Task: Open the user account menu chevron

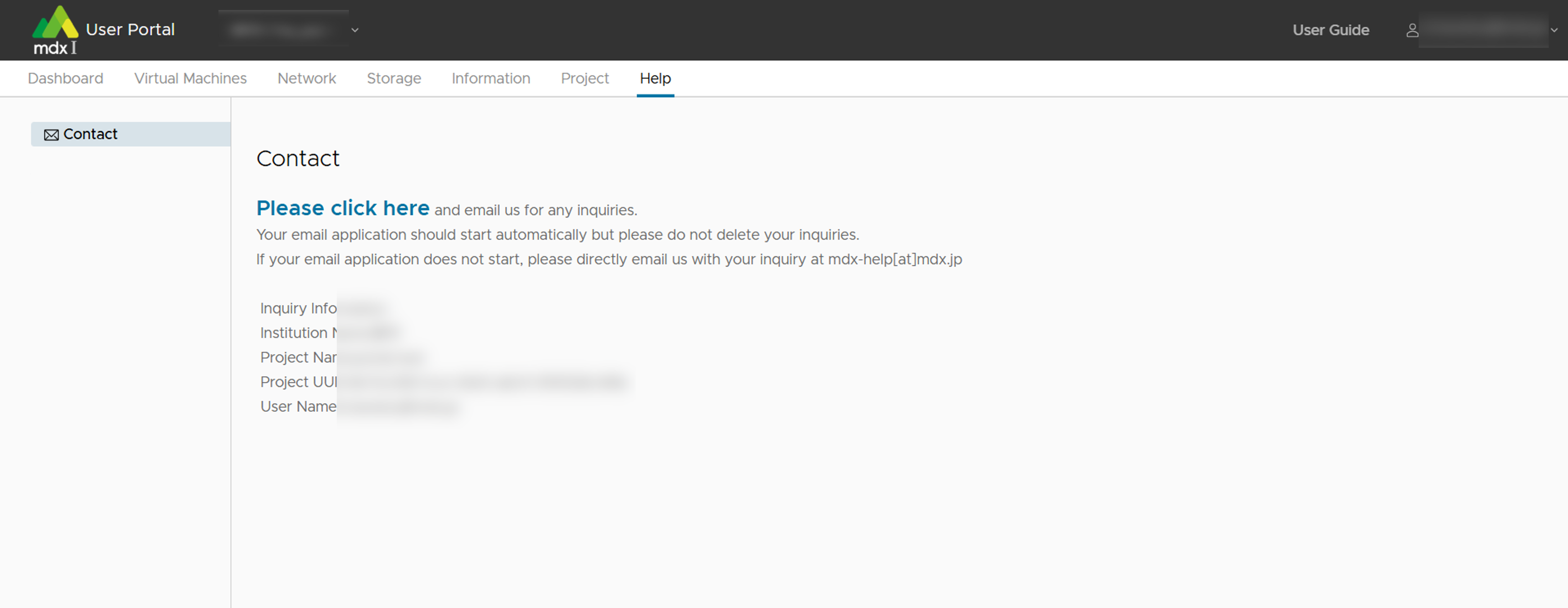Action: tap(1553, 30)
